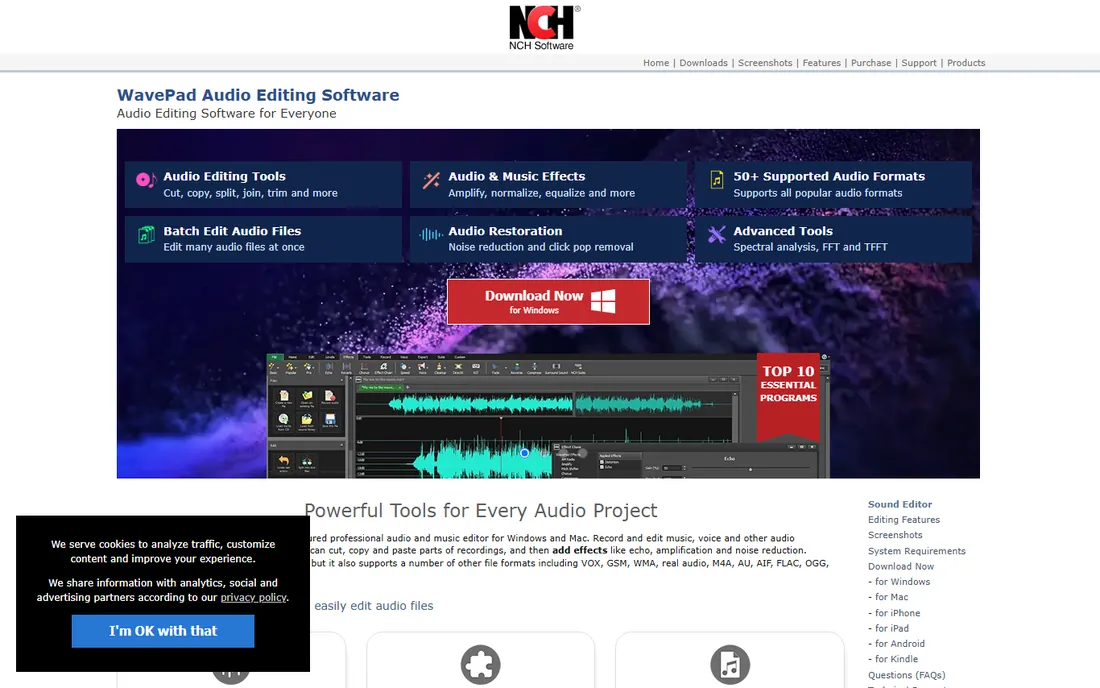Click 'easily edit audio files' subheading

(373, 606)
